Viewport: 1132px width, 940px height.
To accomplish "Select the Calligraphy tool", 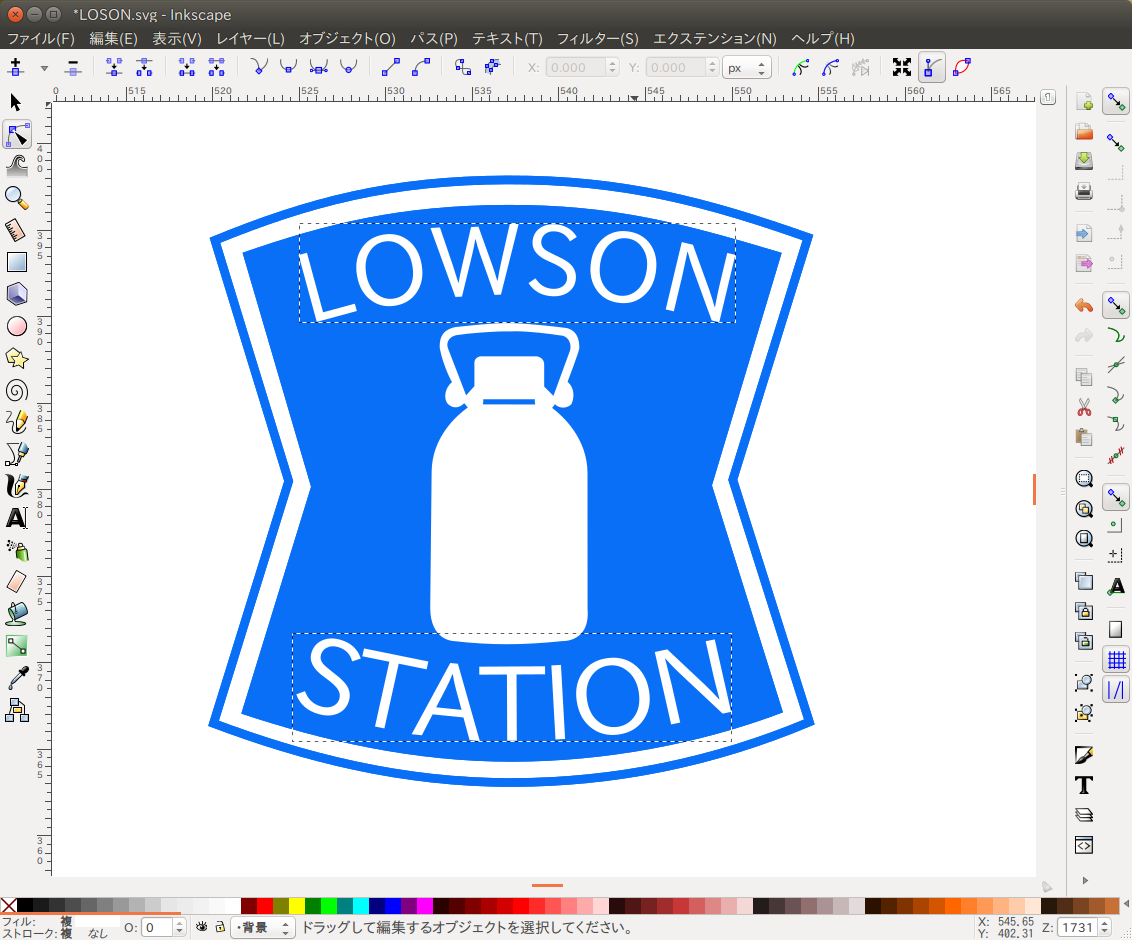I will coord(17,486).
